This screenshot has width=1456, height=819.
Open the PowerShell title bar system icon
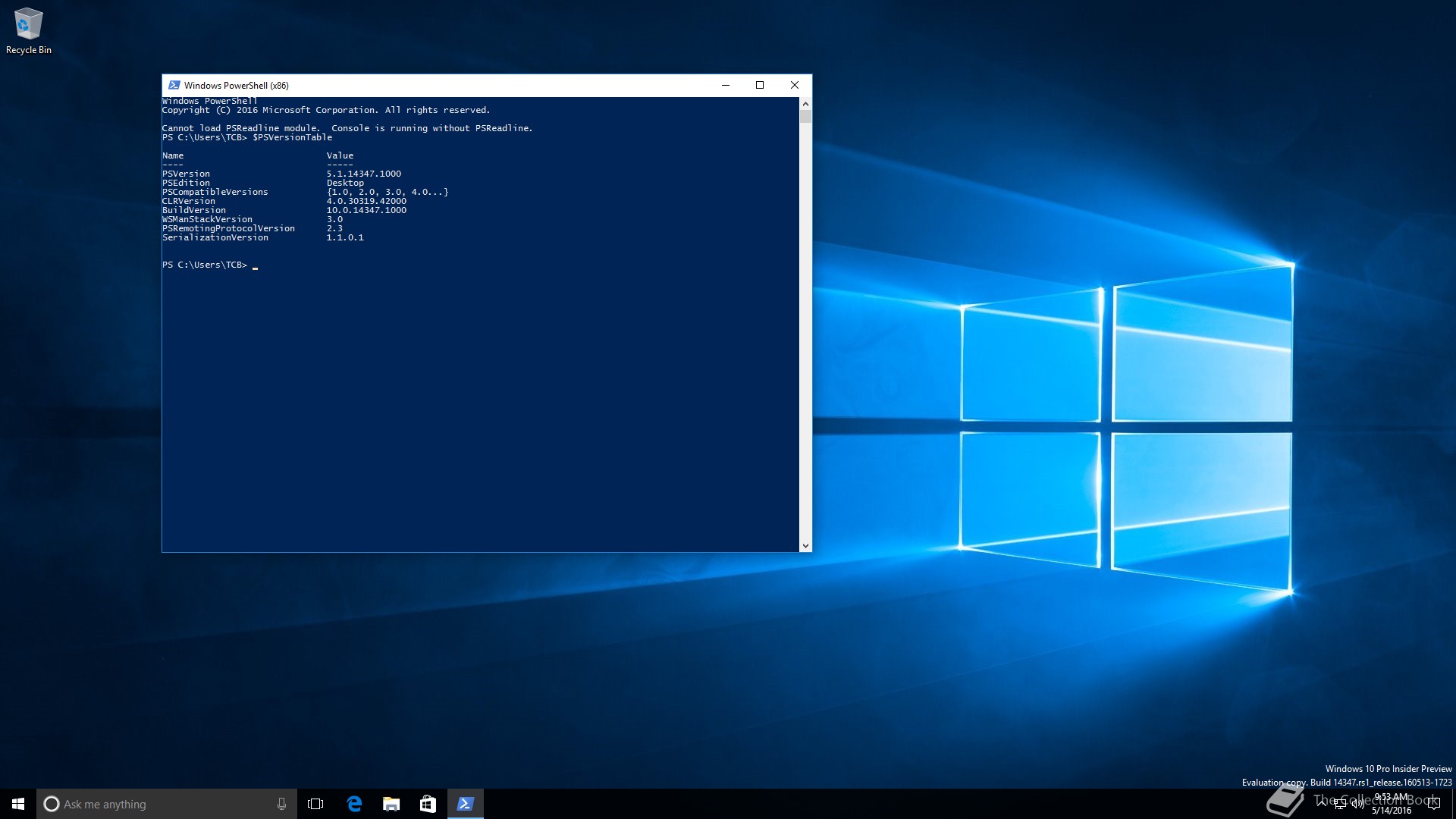point(174,85)
